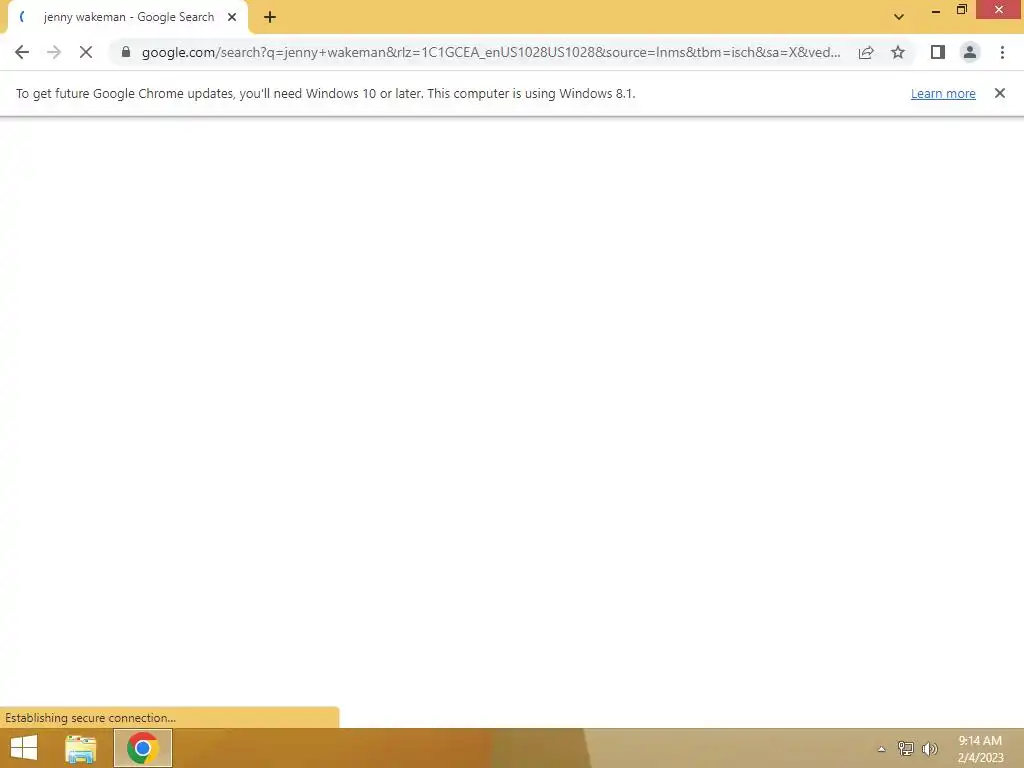Minimize the Chrome window
The image size is (1024, 768).
(935, 10)
